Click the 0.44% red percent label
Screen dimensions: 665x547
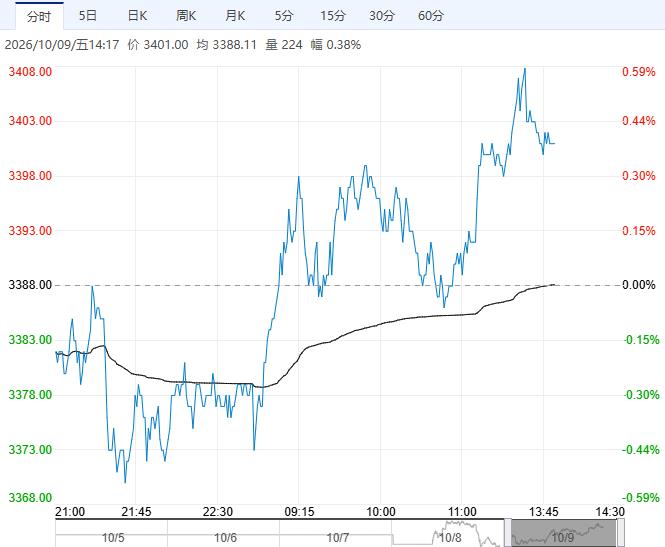(x=639, y=120)
